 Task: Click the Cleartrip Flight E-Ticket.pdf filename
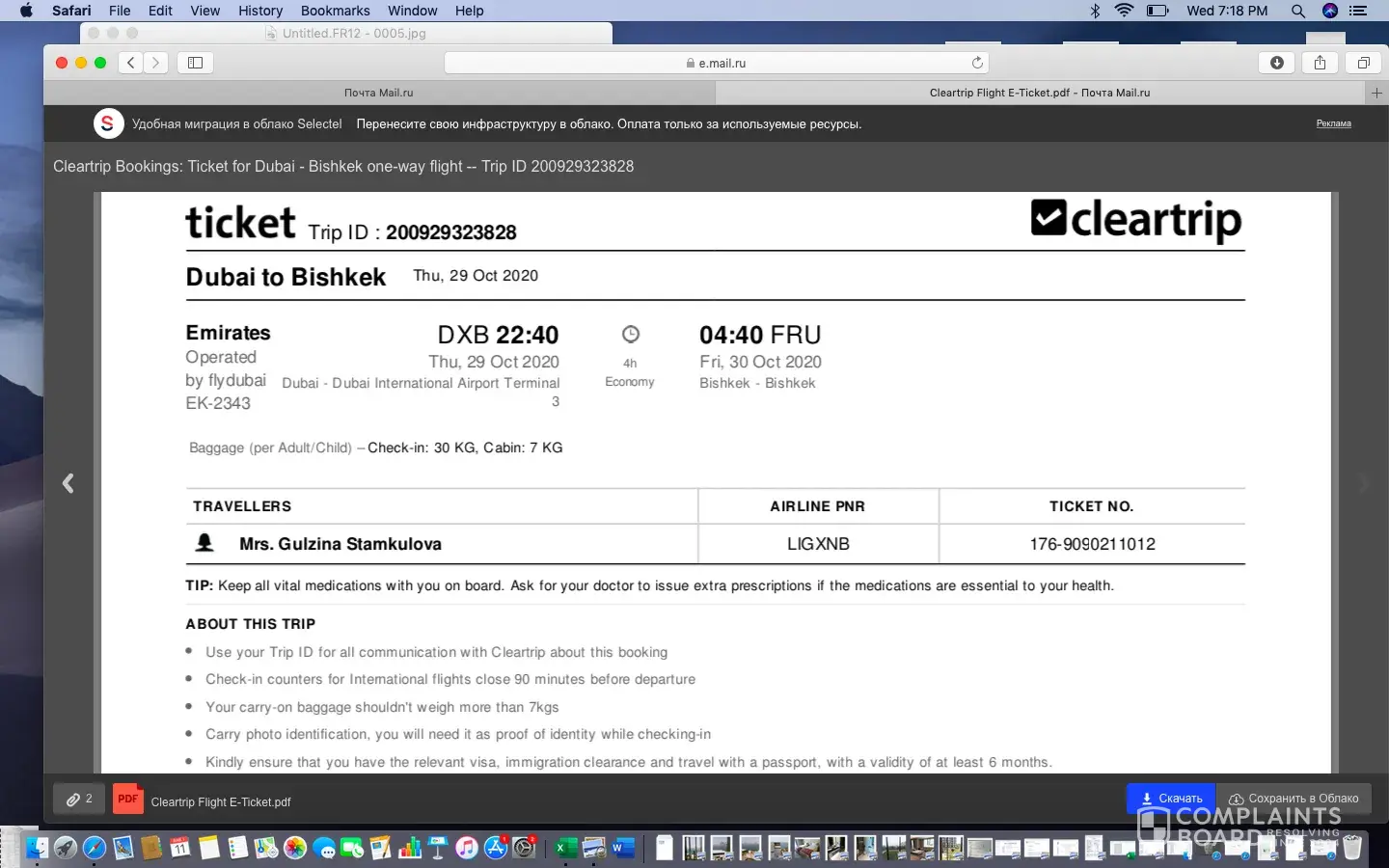[x=221, y=801]
